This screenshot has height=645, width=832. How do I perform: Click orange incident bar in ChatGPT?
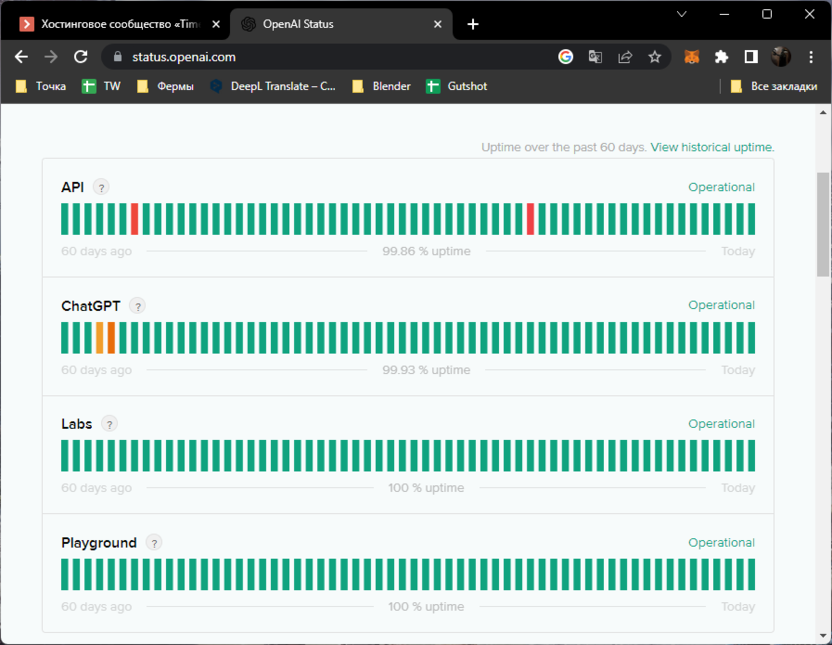(111, 337)
